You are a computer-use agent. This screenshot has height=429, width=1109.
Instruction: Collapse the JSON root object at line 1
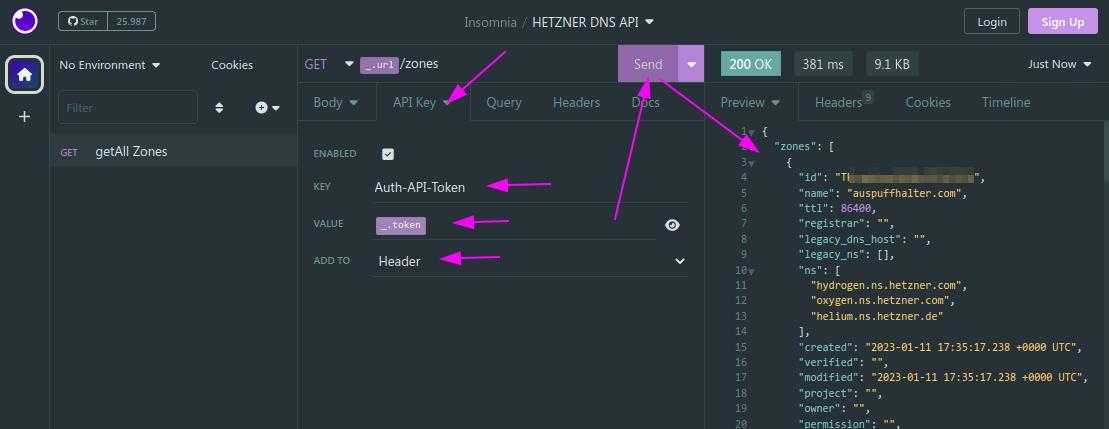(x=751, y=132)
